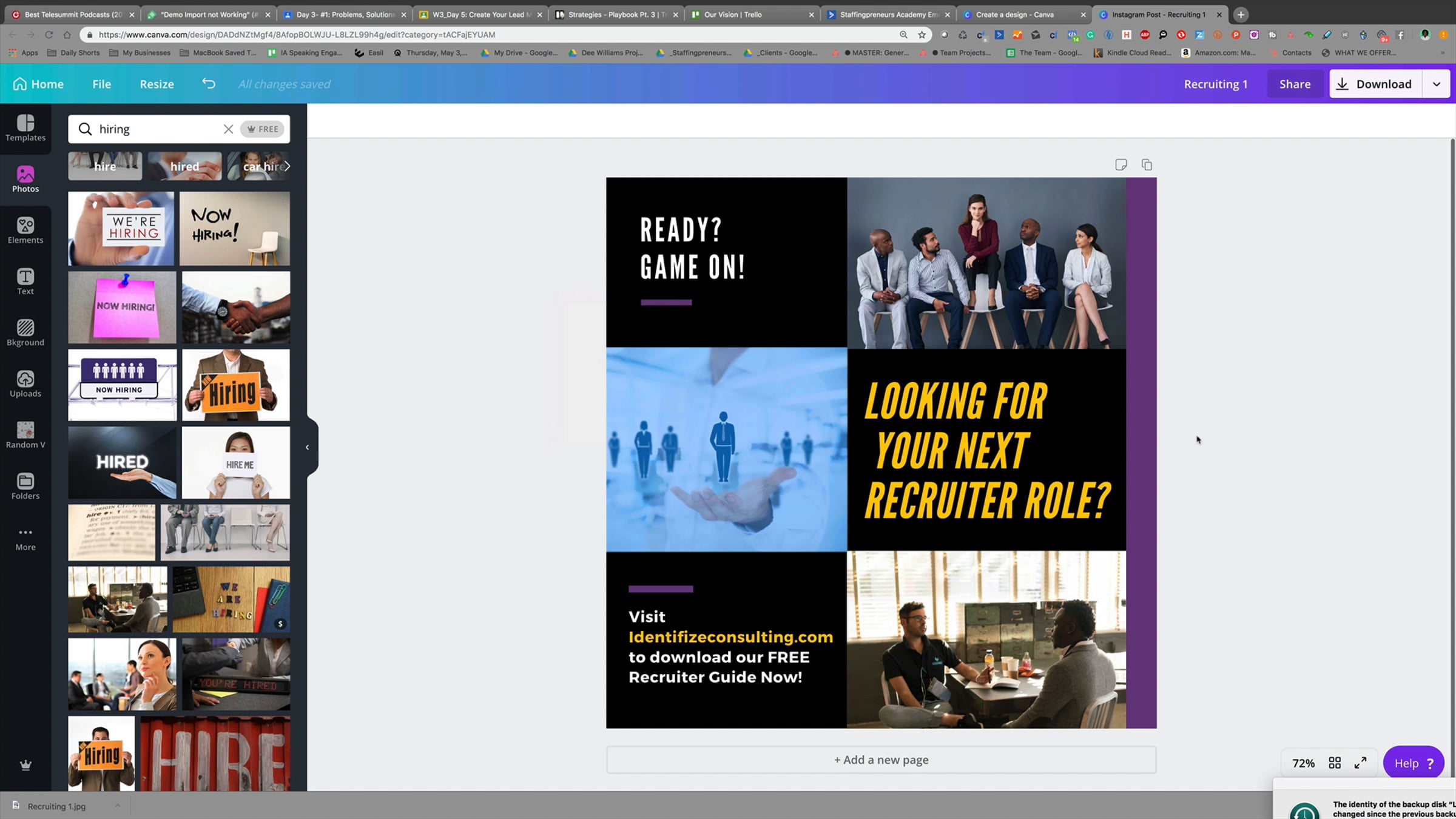This screenshot has height=819, width=1456.
Task: Select the WE'RE HIRING photo thumbnail
Action: coord(121,229)
